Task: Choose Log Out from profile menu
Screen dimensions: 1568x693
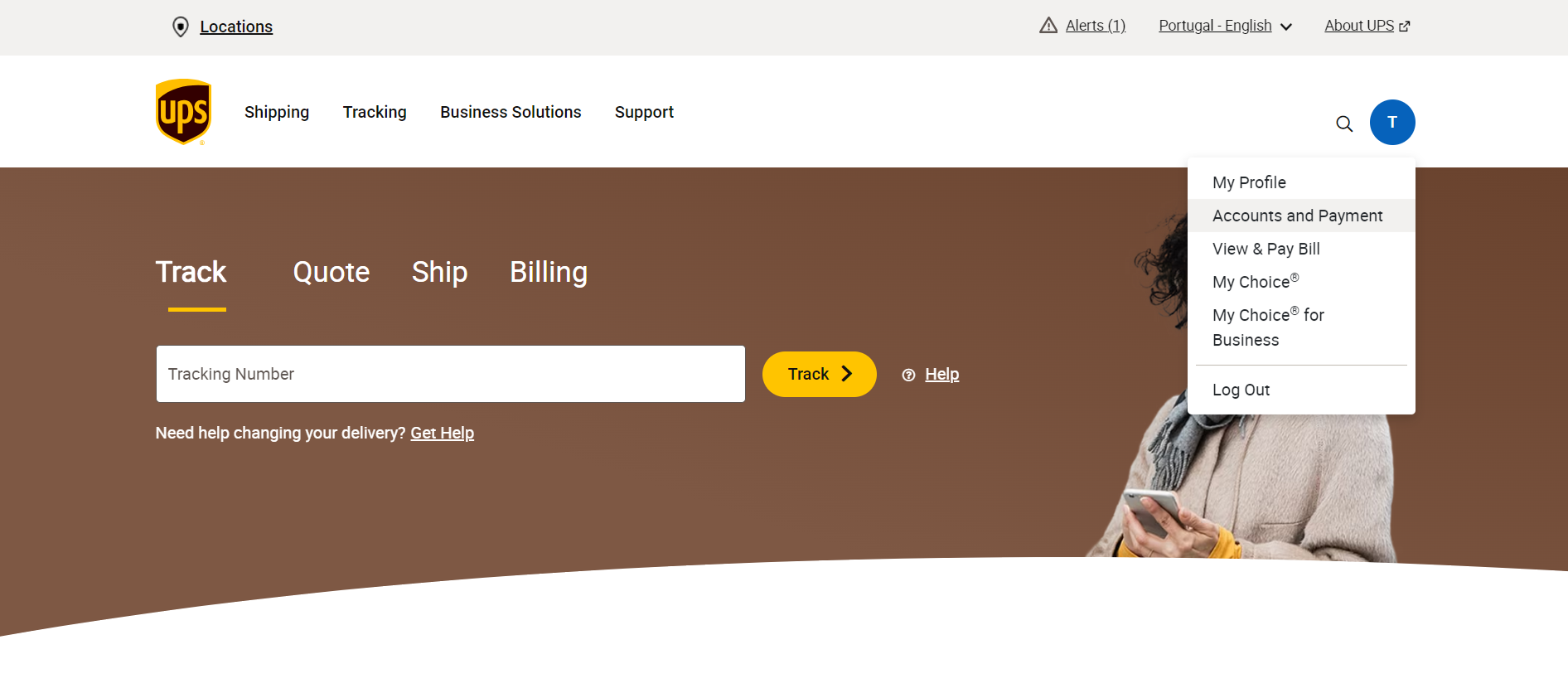Action: (1241, 390)
